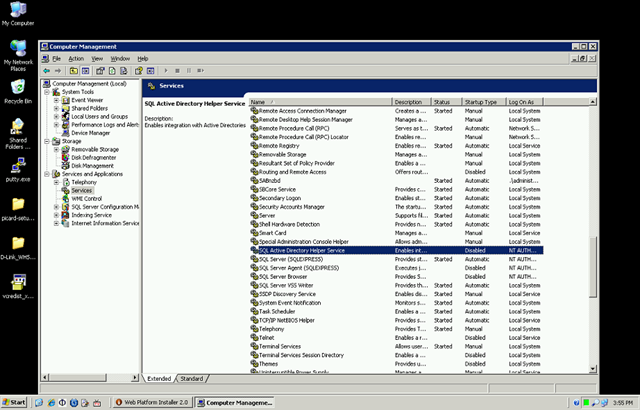Expand Internet Information Services node
This screenshot has width=640, height=410.
(x=56, y=223)
